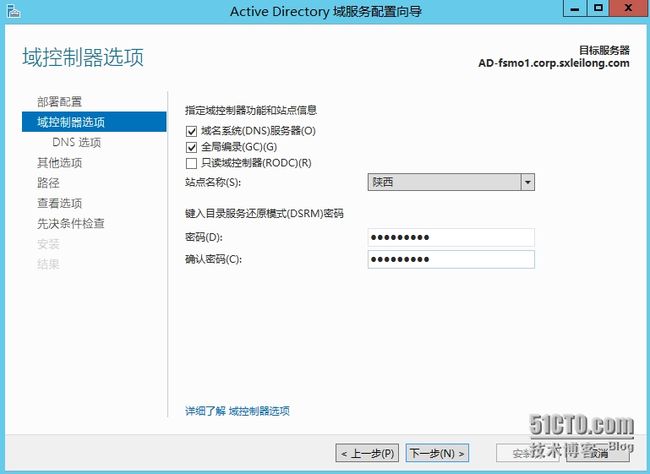Image resolution: width=650 pixels, height=474 pixels.
Task: Maximize the configuration wizard window
Action: (x=598, y=8)
